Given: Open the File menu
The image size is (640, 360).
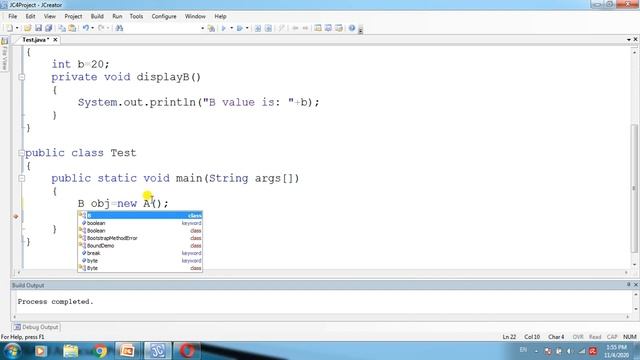Looking at the screenshot, I should point(13,16).
